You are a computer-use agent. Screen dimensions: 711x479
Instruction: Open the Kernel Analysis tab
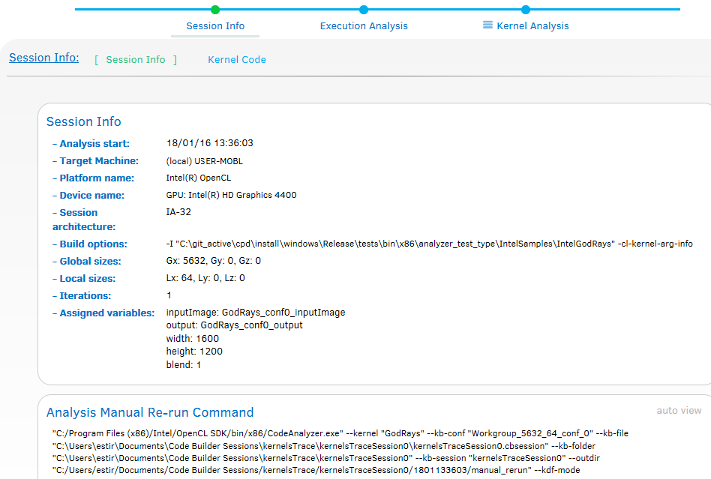coord(533,26)
